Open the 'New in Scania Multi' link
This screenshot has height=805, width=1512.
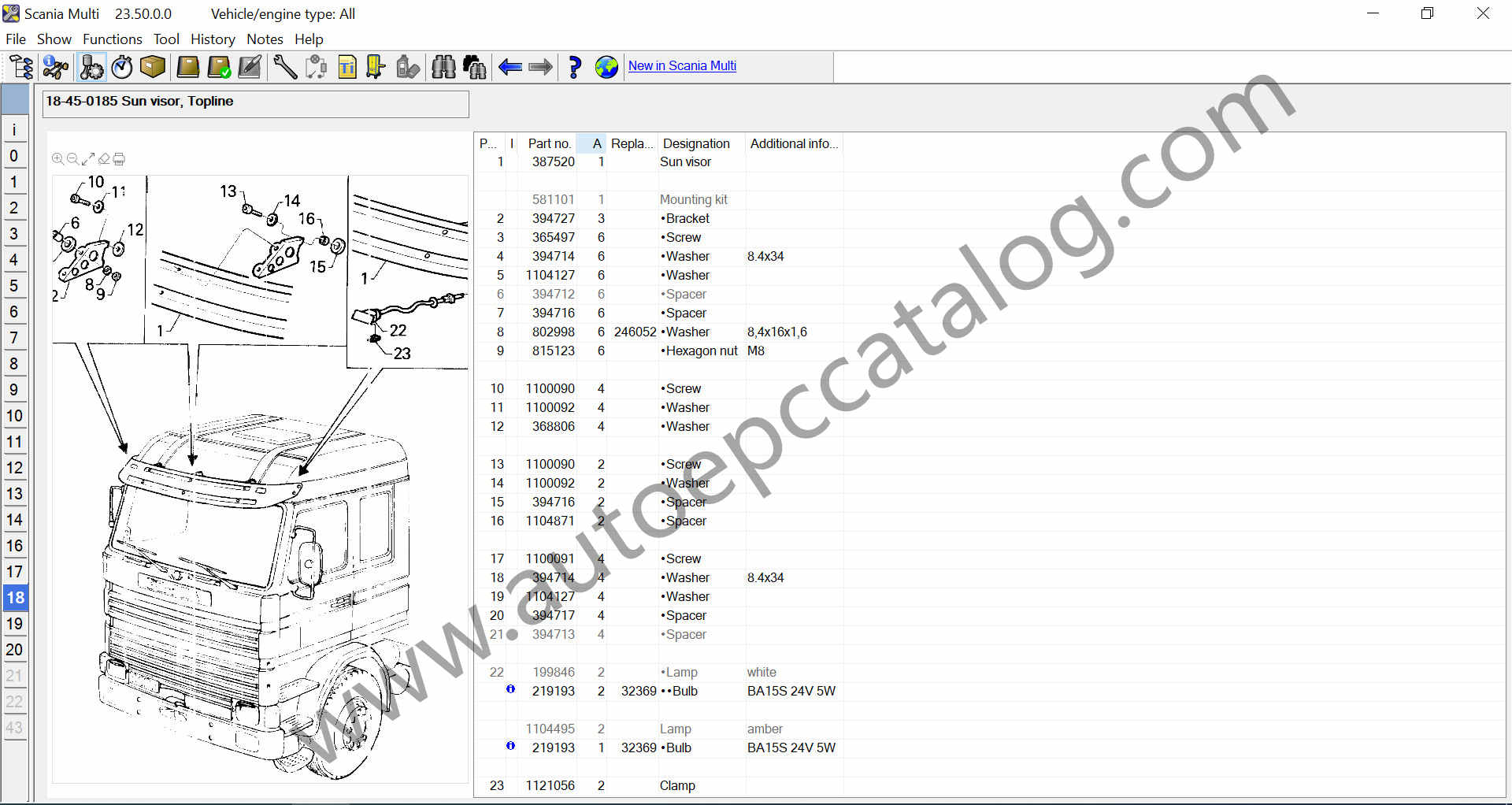pyautogui.click(x=682, y=66)
